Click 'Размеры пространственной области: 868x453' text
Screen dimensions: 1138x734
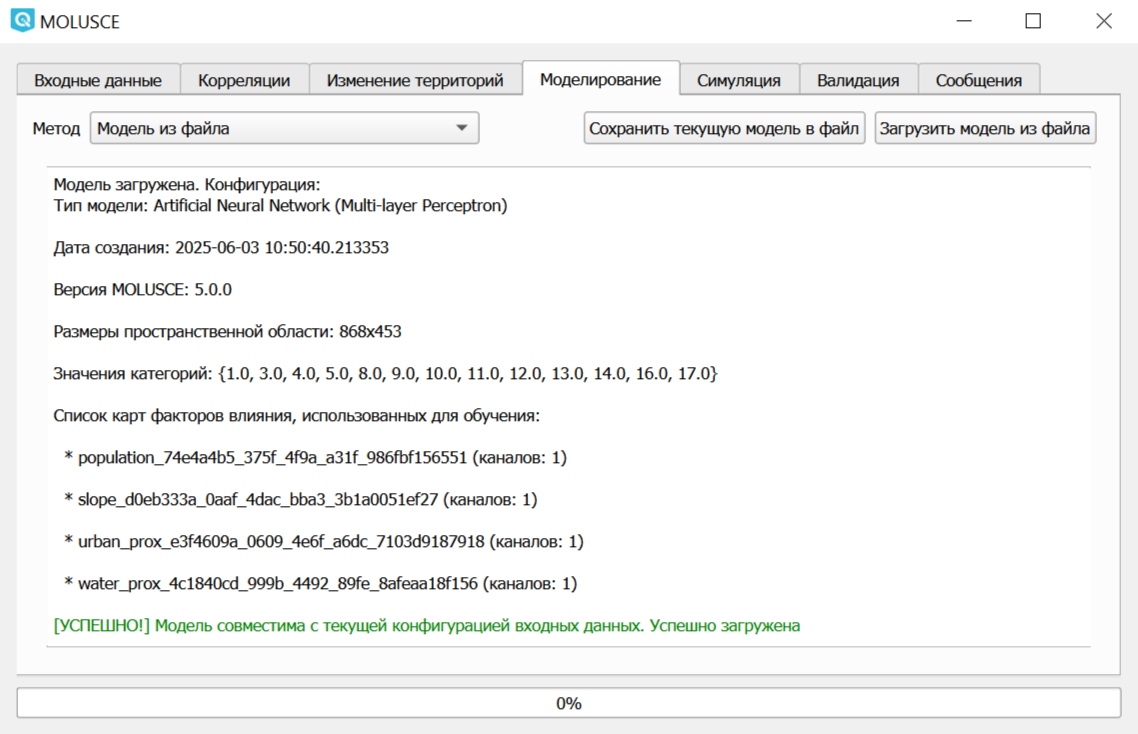[227, 332]
